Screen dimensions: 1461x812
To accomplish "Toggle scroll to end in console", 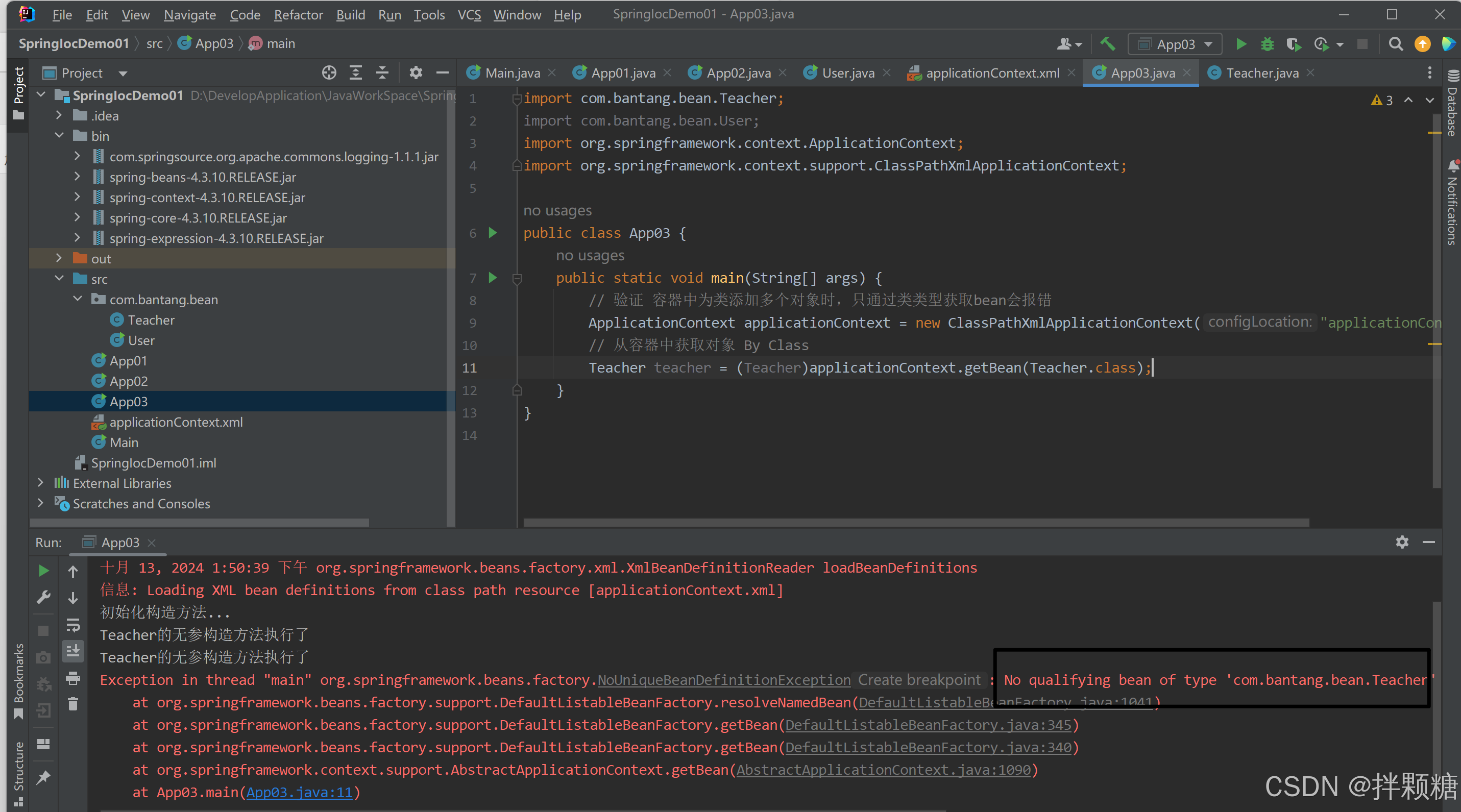I will 73,651.
